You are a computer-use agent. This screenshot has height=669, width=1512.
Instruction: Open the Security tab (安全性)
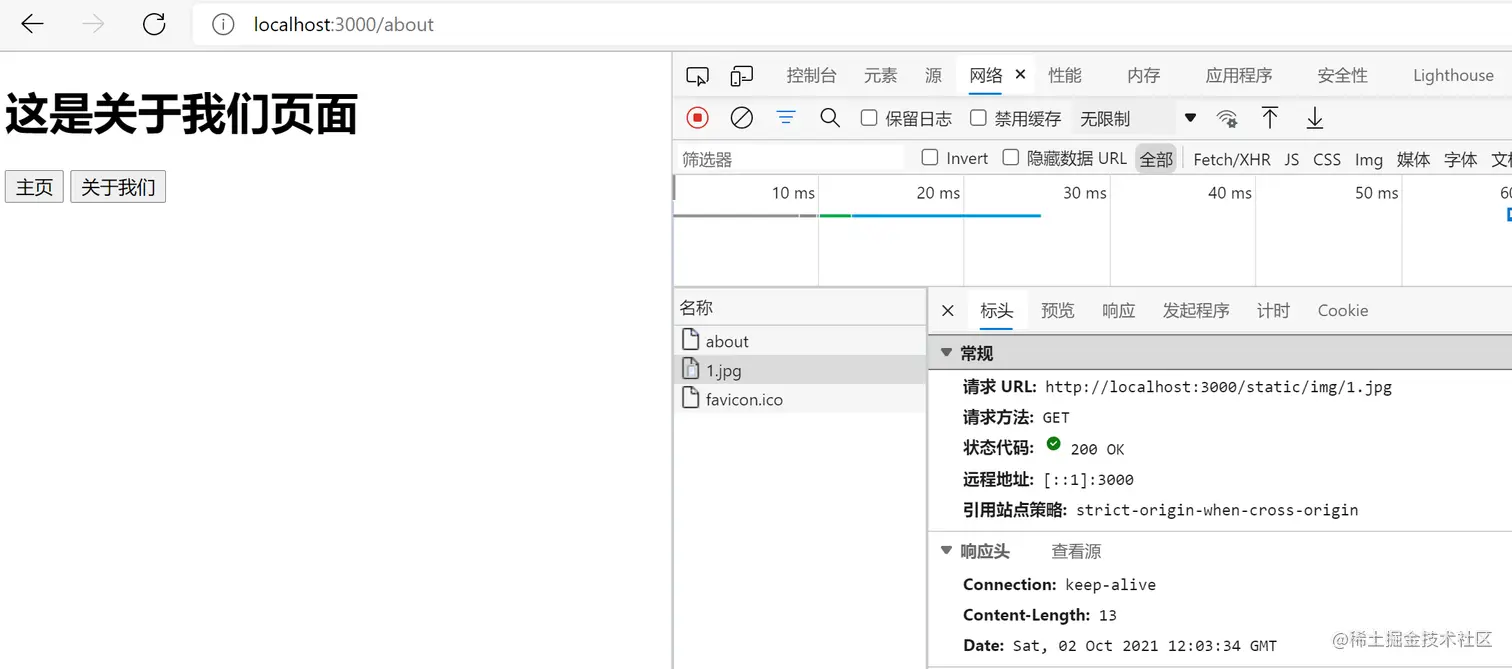[1342, 75]
